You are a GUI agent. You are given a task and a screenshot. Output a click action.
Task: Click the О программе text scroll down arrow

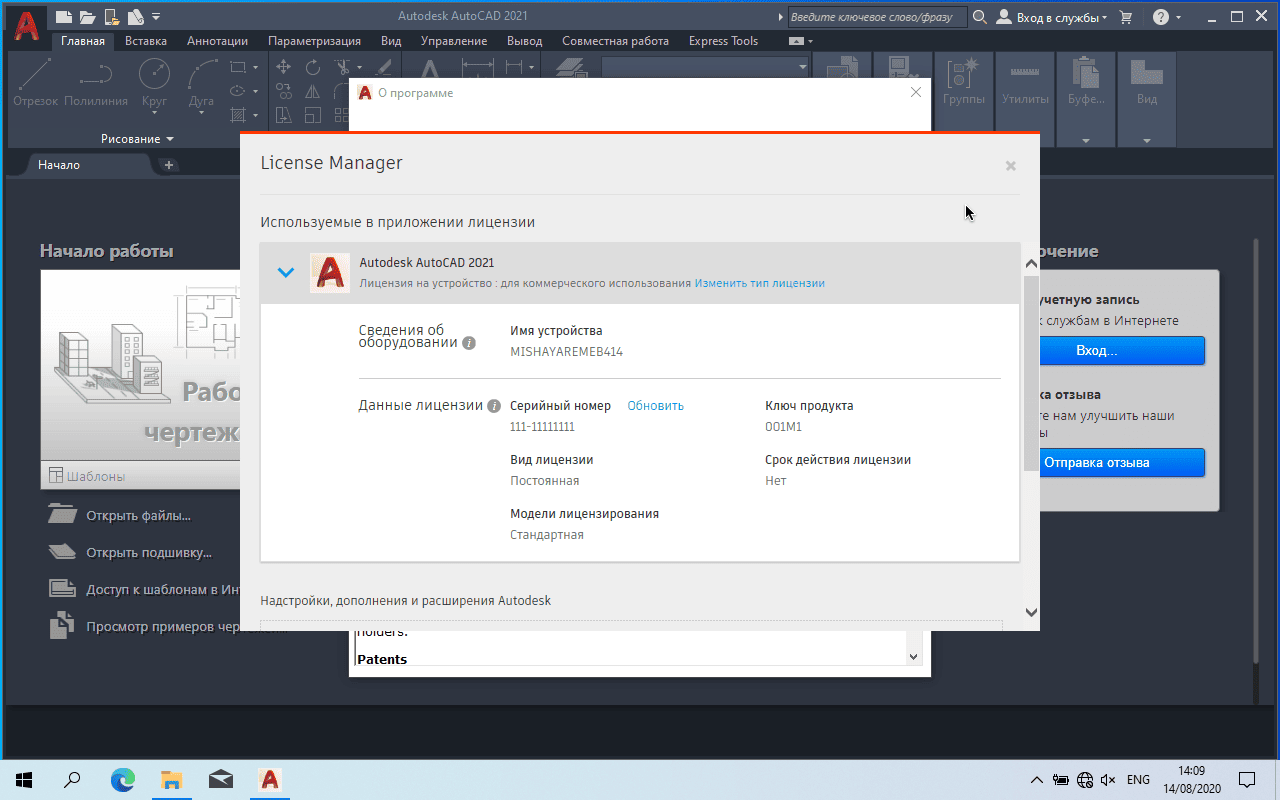(x=913, y=656)
